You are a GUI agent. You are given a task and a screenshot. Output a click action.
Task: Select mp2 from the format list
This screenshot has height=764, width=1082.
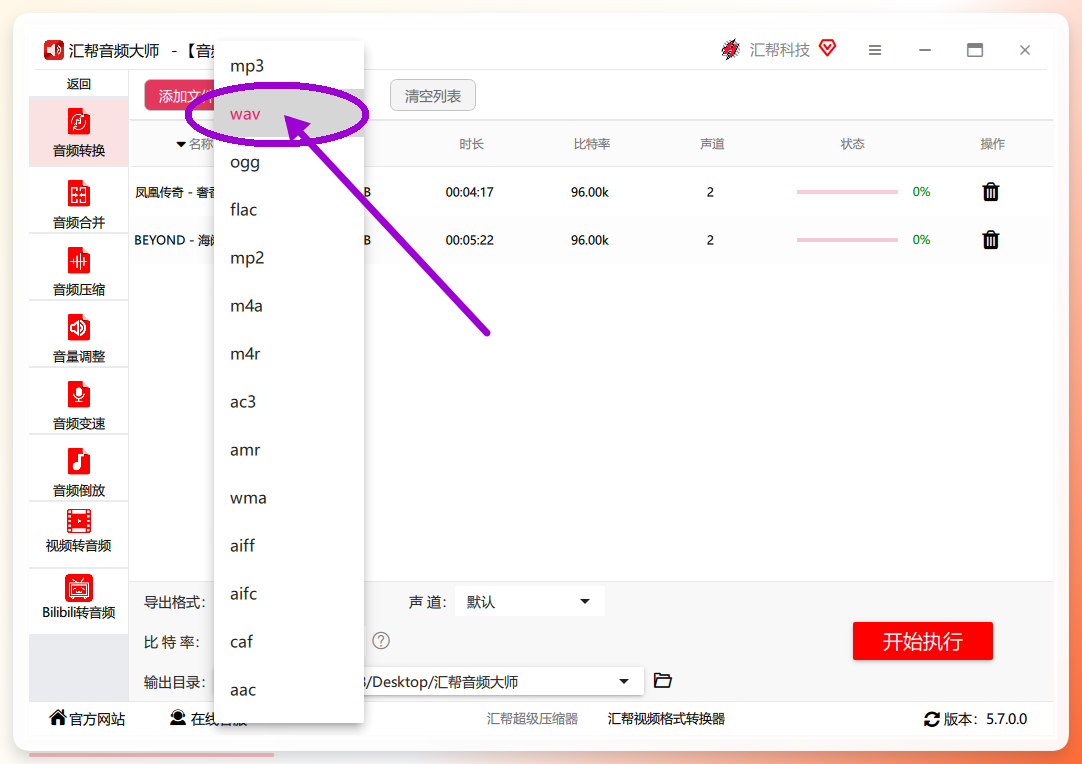[289, 257]
